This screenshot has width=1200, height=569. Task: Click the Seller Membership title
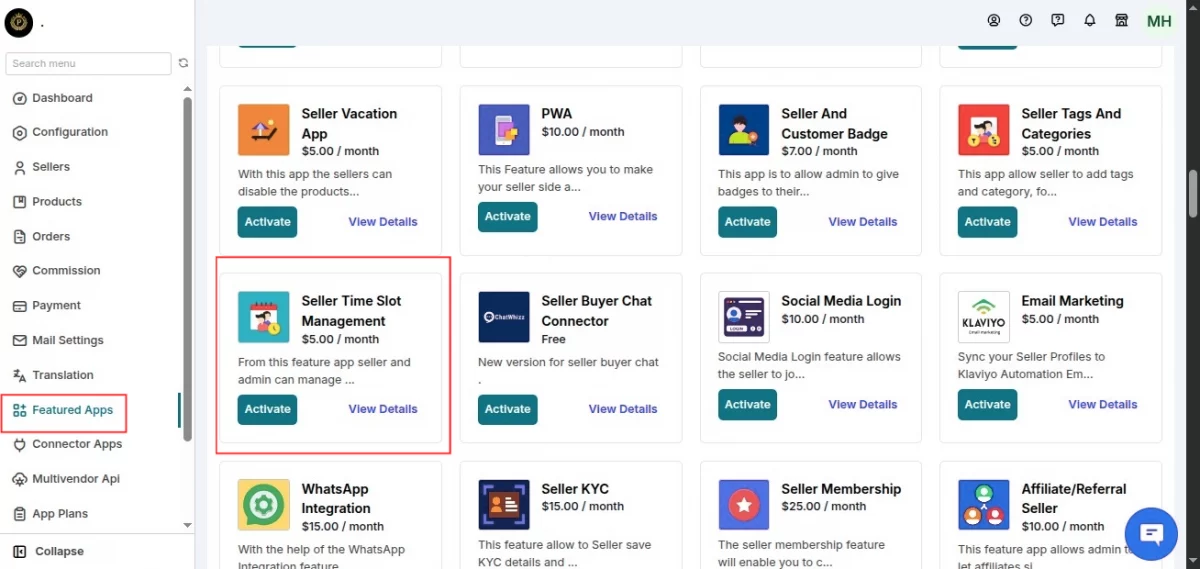coord(841,489)
